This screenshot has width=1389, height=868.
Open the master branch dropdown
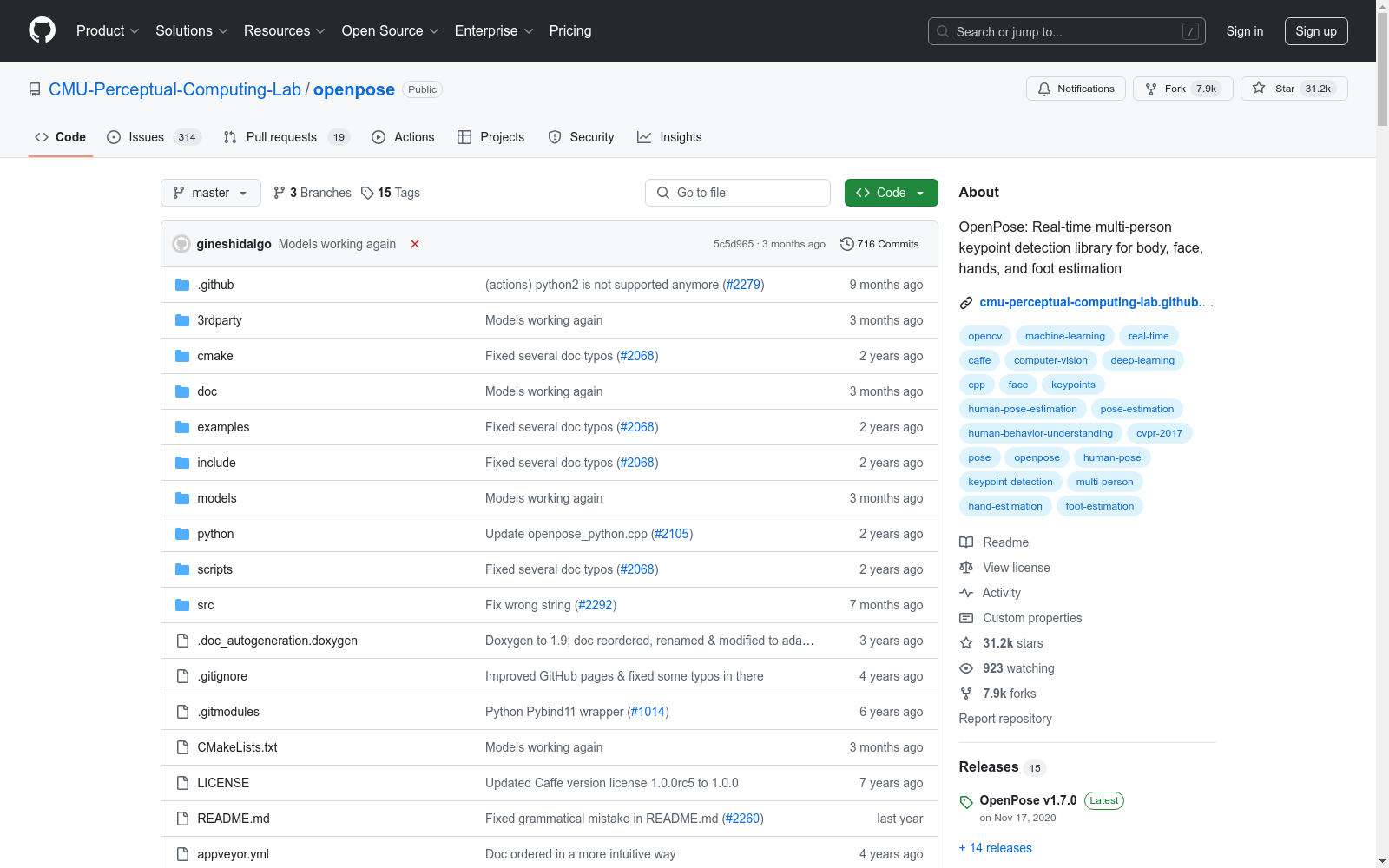click(211, 193)
